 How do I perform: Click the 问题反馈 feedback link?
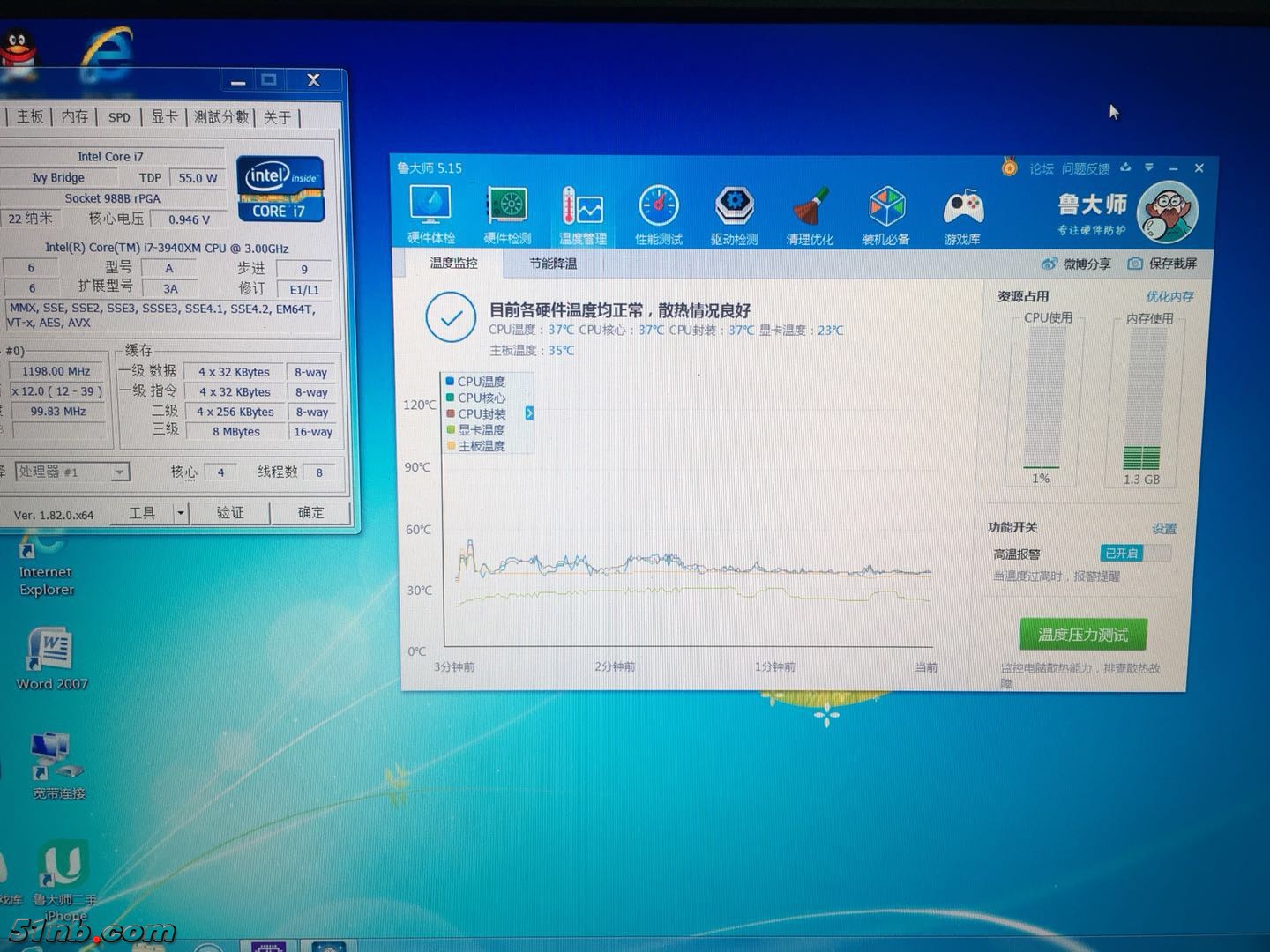[1086, 168]
